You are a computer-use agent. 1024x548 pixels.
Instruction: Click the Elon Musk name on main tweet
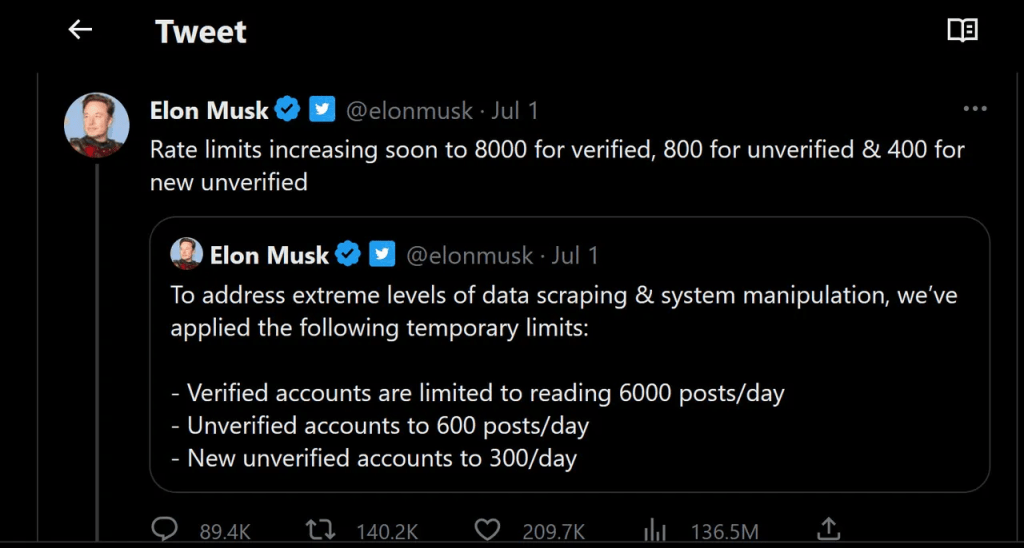[209, 109]
